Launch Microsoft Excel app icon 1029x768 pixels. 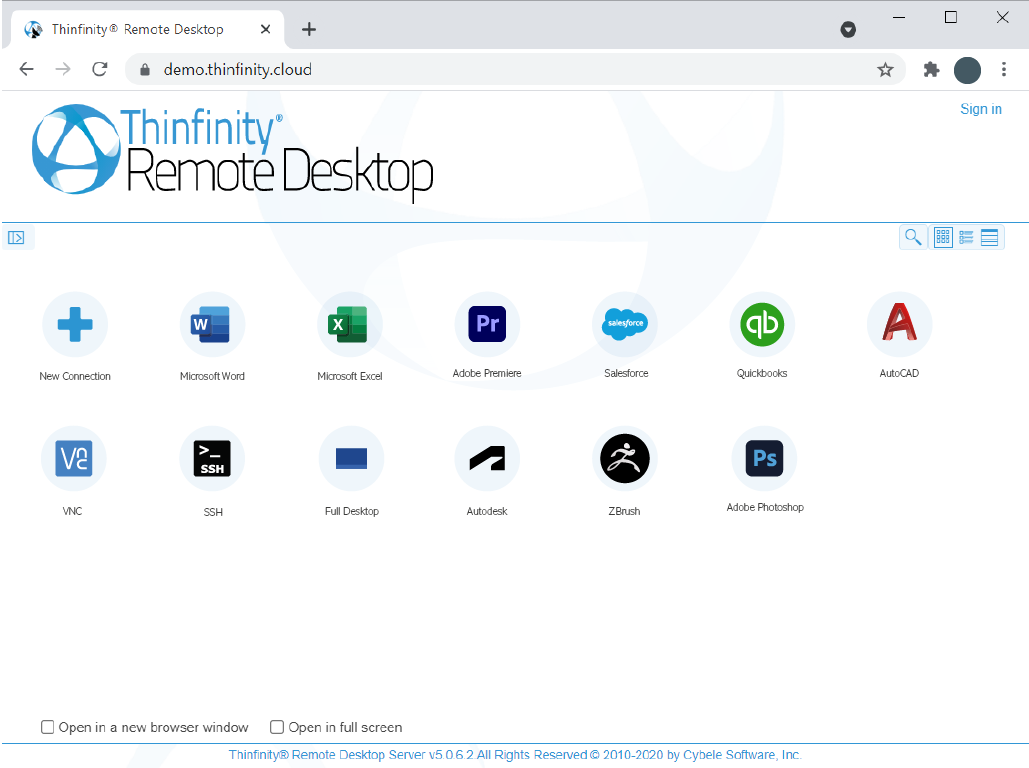350,324
